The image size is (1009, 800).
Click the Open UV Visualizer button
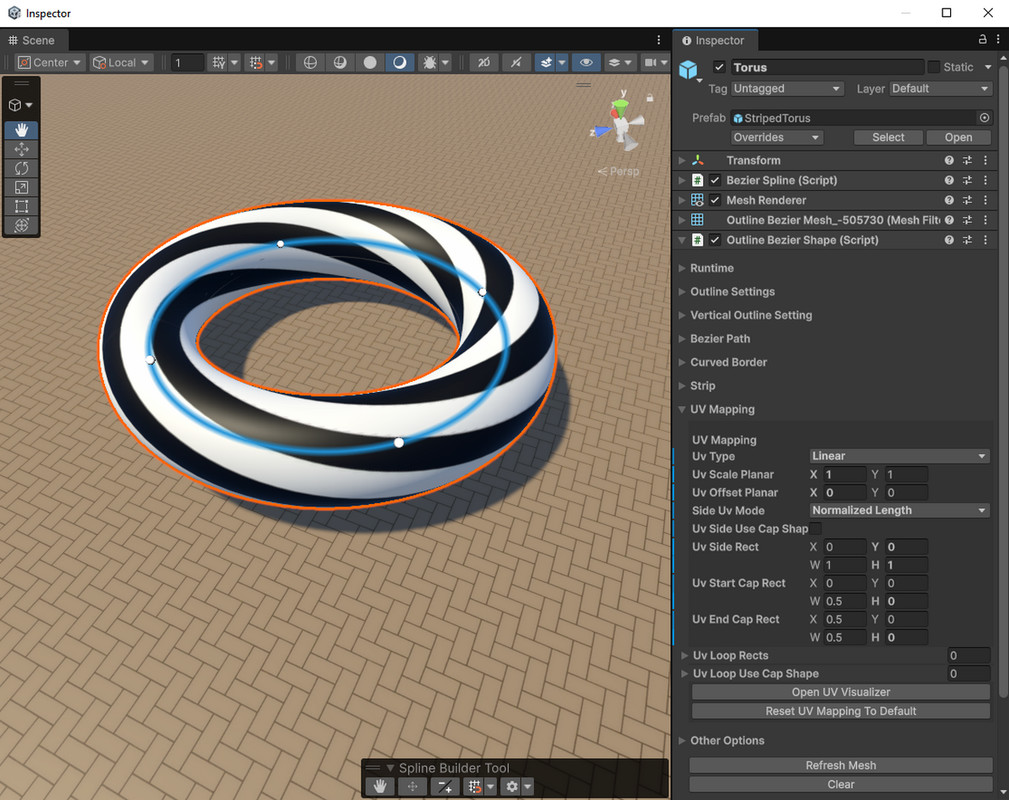click(x=840, y=692)
